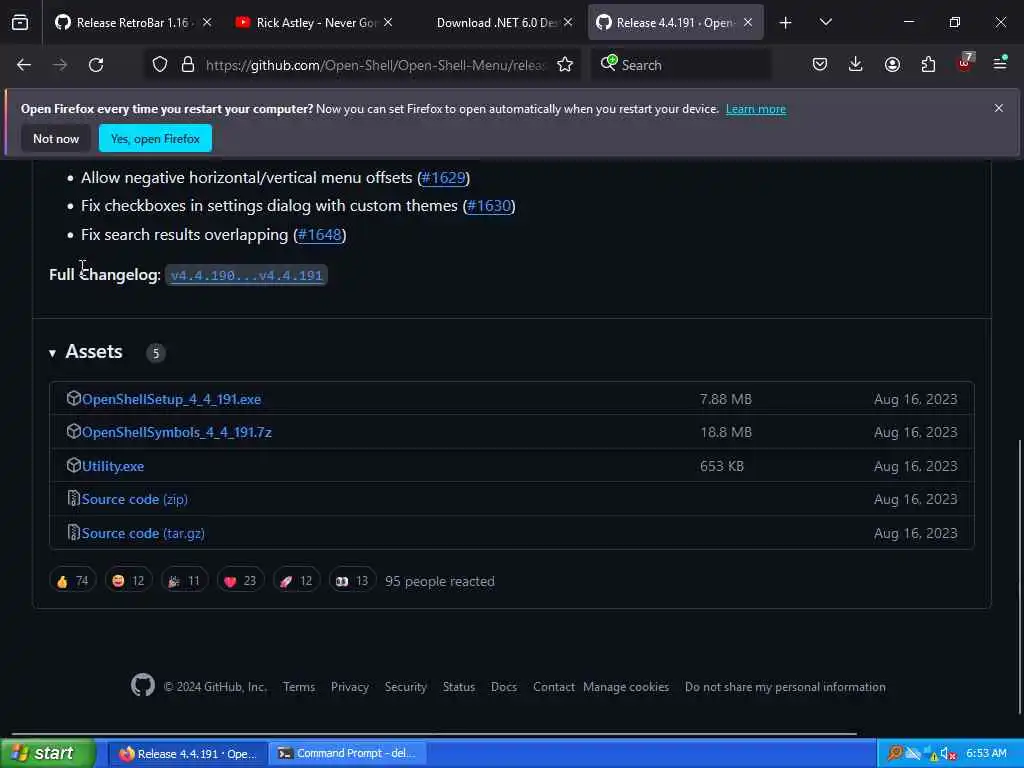Open the v4.4.190...v4.4.191 changelog link

tap(246, 275)
